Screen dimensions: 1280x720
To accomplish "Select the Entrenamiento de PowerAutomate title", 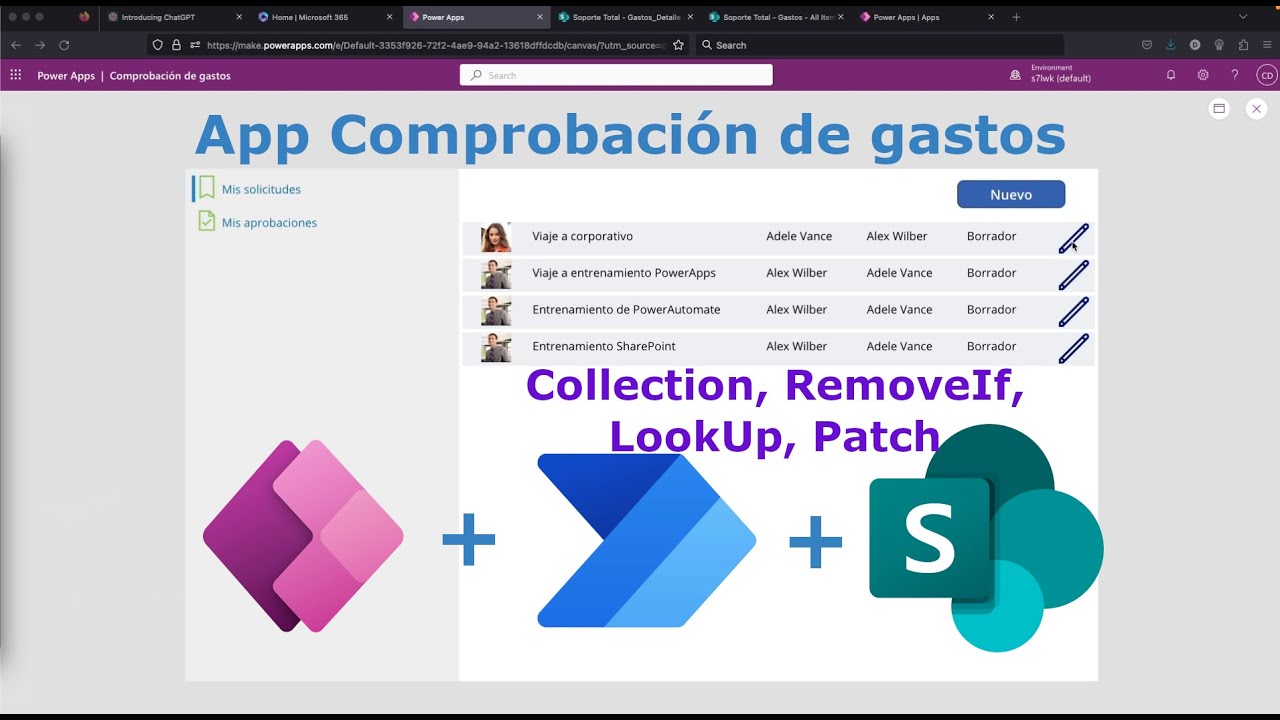I will [x=626, y=310].
